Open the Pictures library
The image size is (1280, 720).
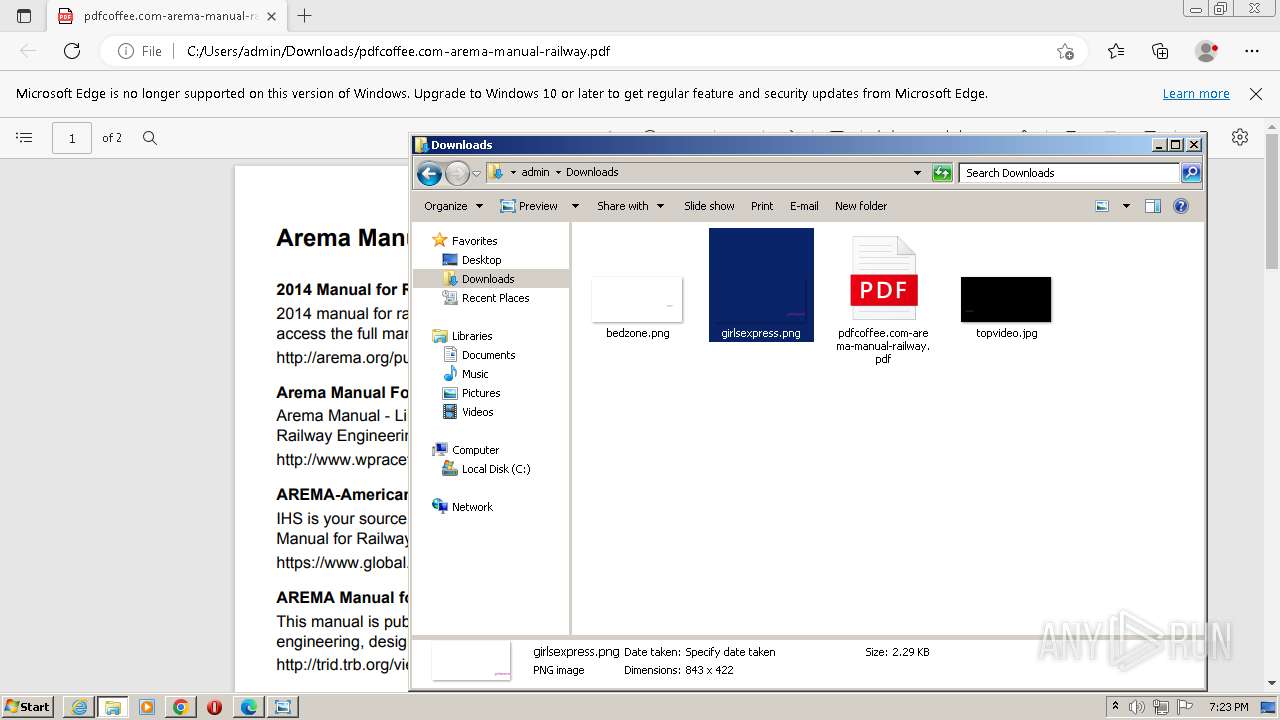(x=481, y=393)
